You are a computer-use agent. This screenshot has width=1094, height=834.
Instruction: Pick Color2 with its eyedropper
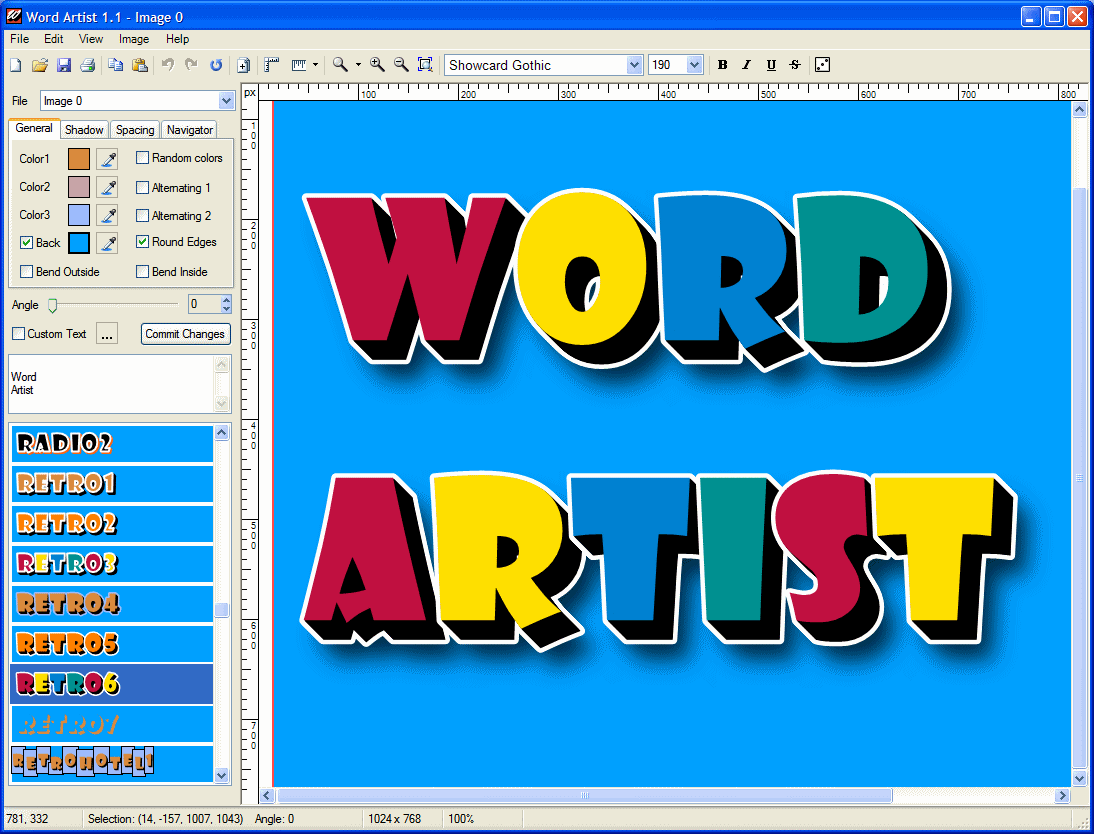107,187
